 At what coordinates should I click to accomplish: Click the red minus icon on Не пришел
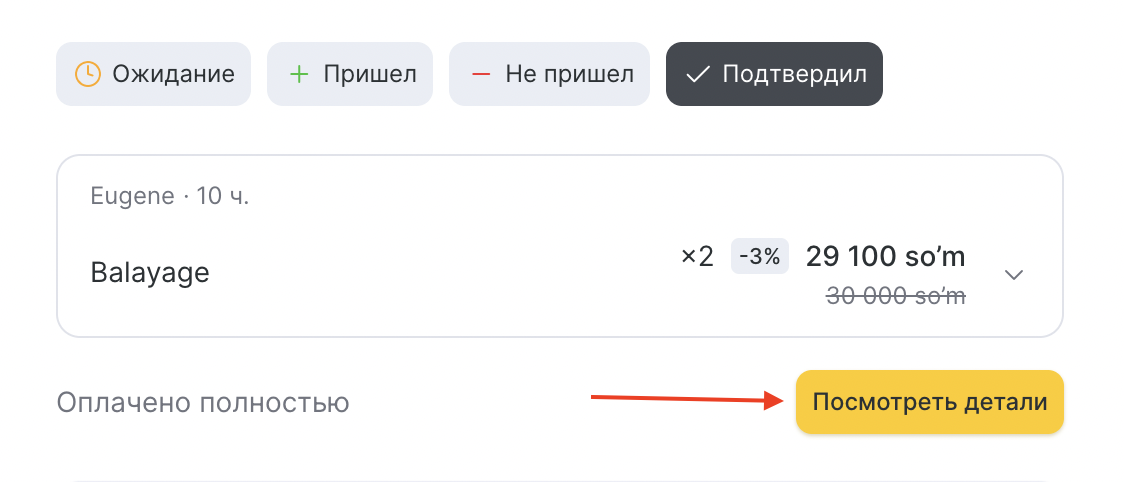(481, 74)
